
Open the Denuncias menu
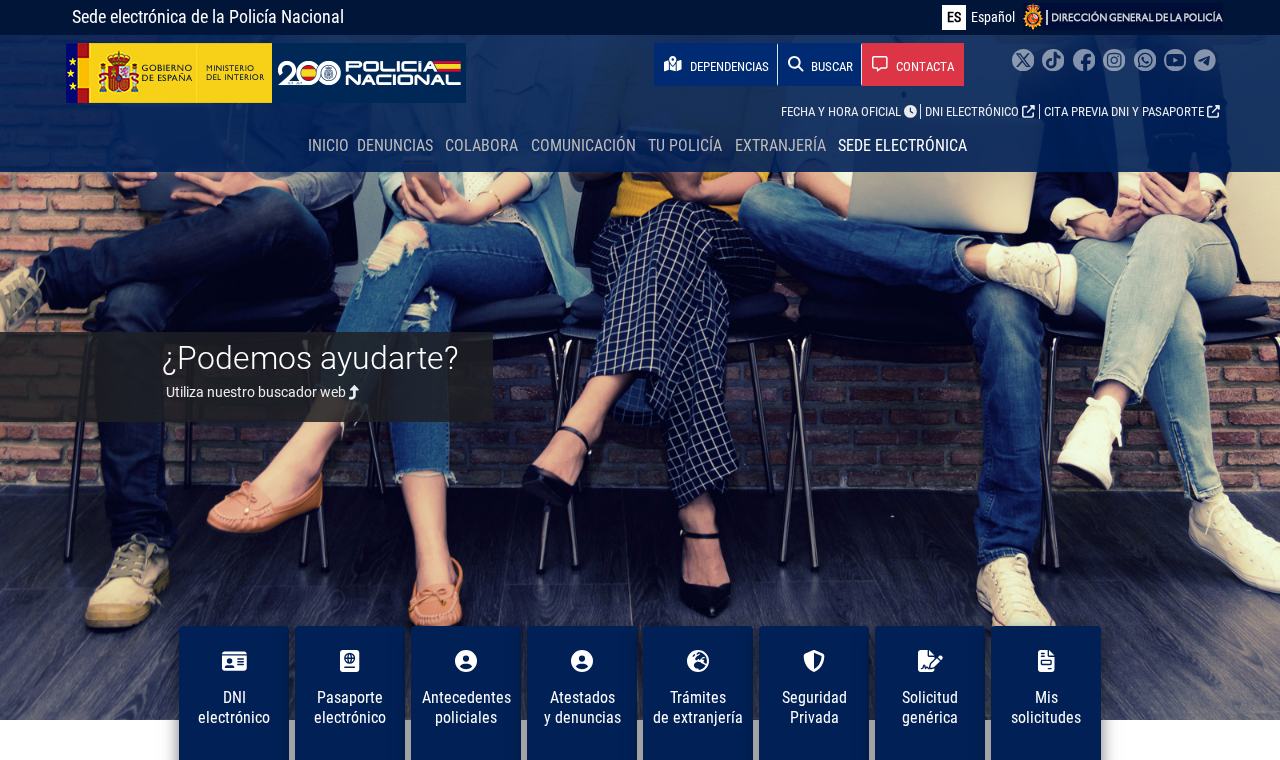395,145
